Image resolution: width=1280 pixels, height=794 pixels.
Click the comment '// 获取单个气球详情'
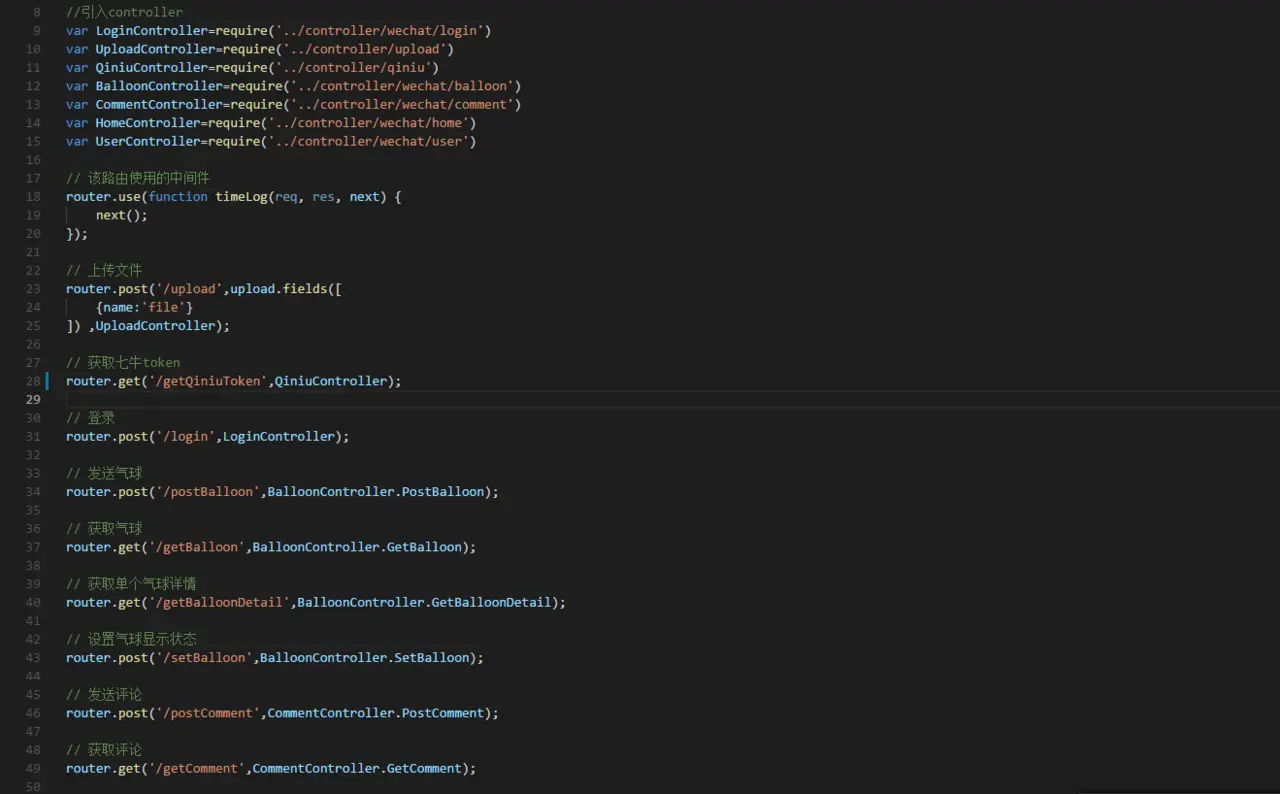tap(131, 584)
